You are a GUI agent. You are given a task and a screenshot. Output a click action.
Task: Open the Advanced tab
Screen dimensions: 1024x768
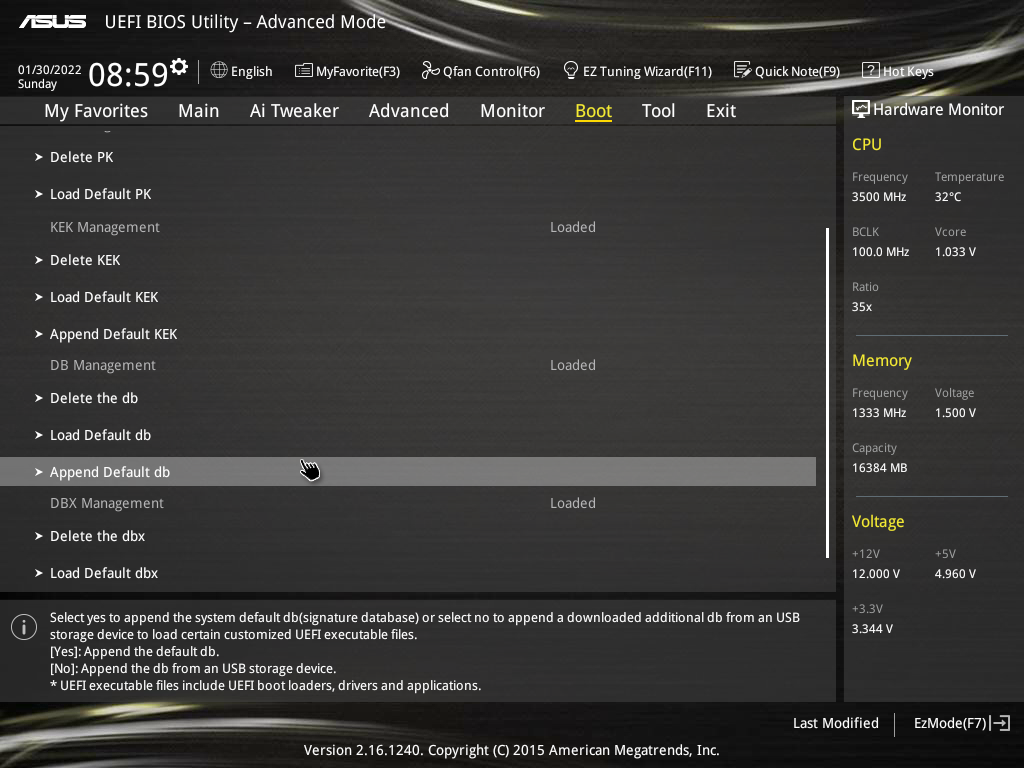[x=409, y=111]
